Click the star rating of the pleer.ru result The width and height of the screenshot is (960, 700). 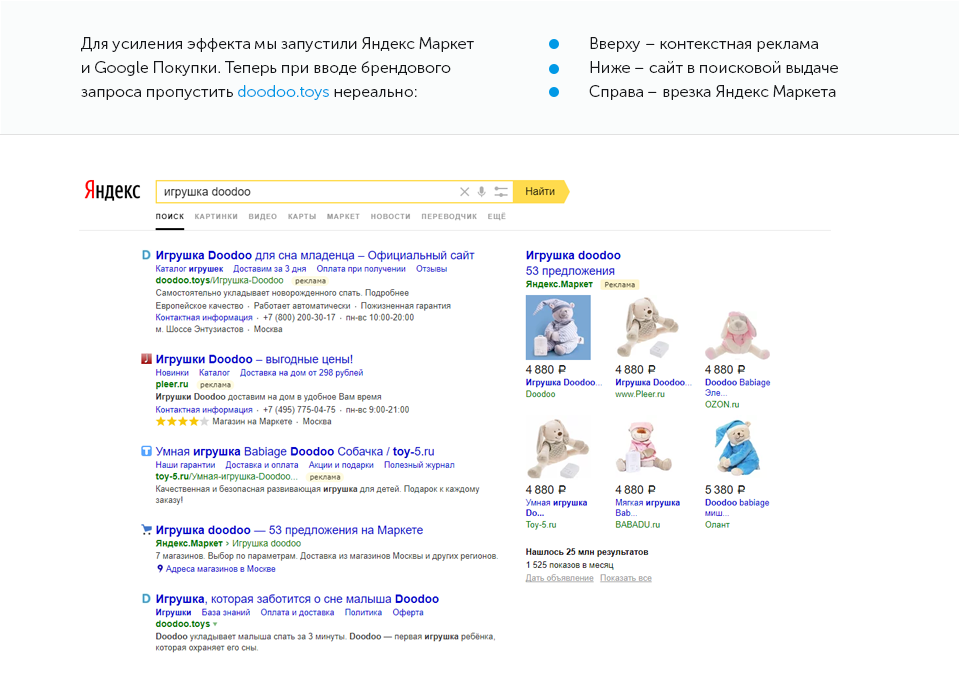(x=182, y=422)
